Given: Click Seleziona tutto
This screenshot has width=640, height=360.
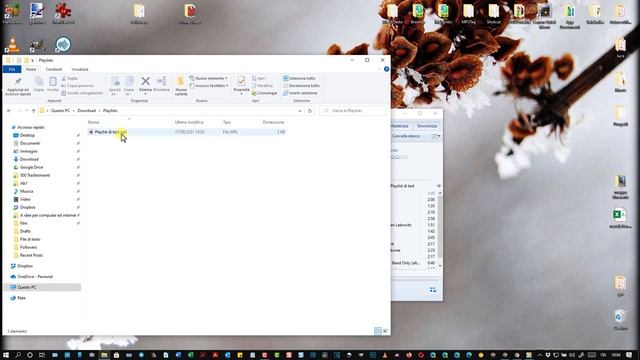Looking at the screenshot, I should pyautogui.click(x=299, y=78).
